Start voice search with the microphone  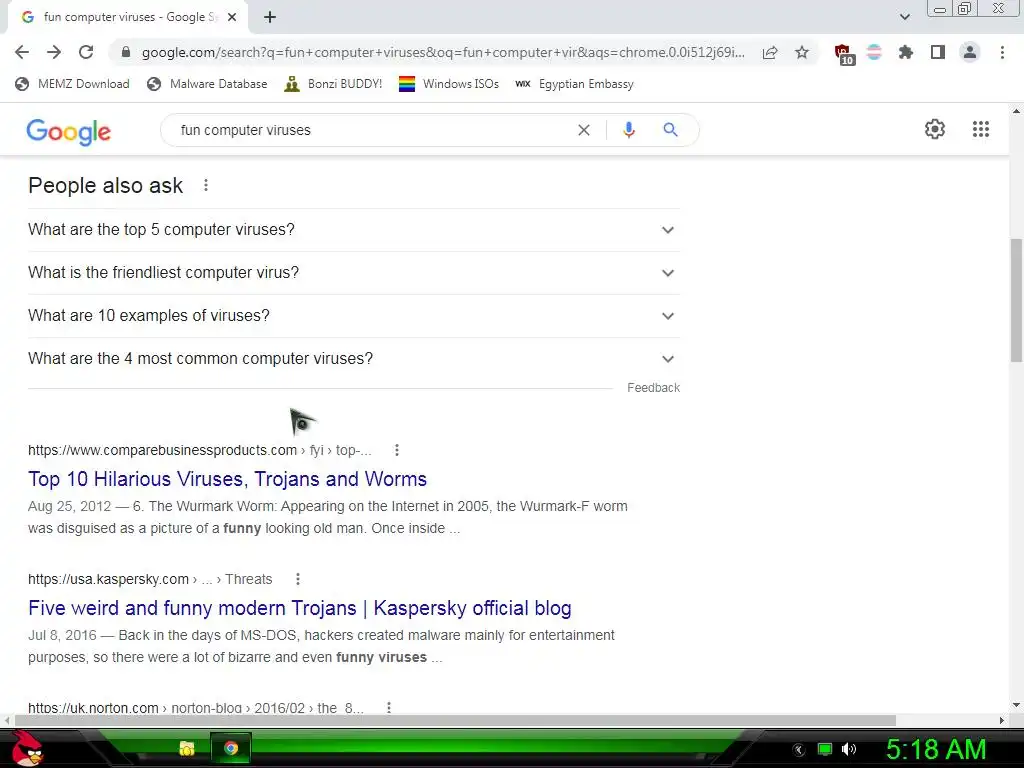click(628, 130)
